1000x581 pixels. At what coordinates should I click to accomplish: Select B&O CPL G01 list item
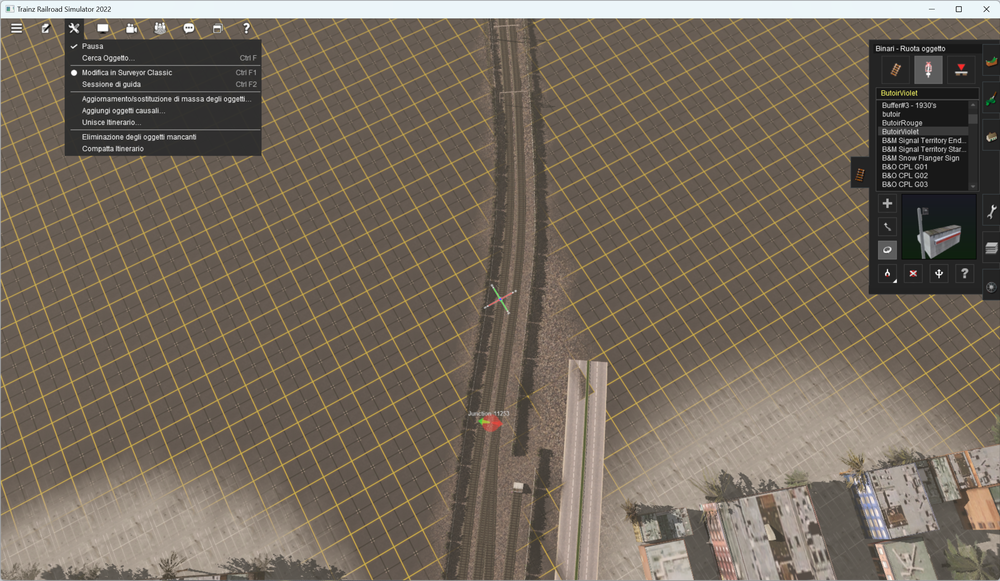[923, 167]
